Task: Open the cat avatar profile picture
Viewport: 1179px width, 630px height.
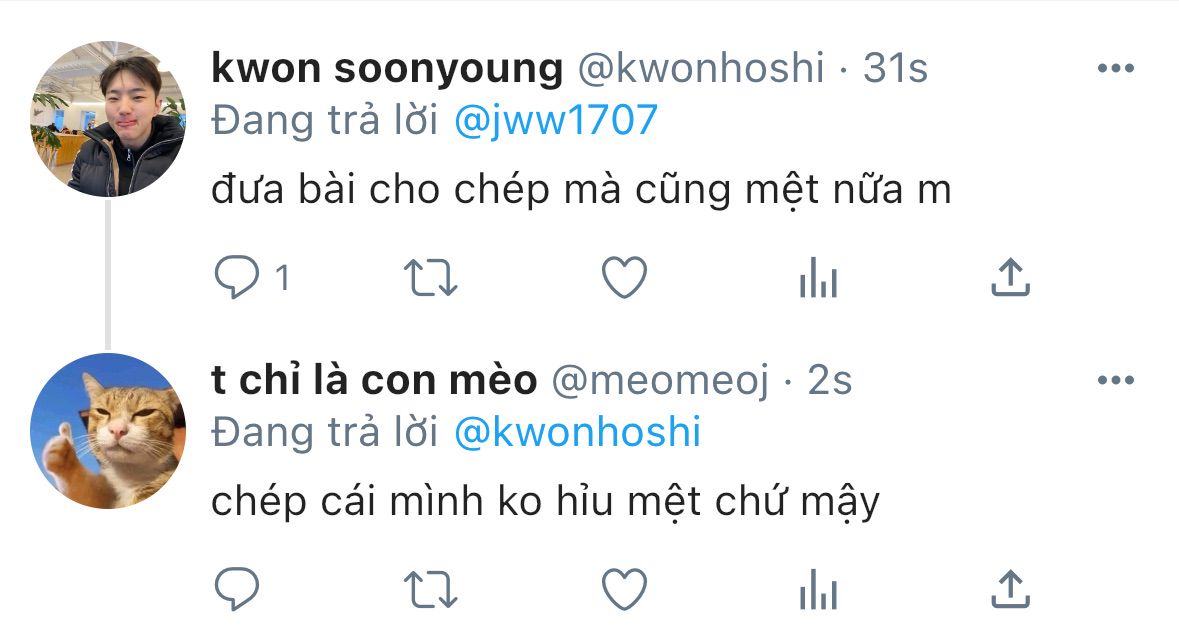Action: [108, 431]
